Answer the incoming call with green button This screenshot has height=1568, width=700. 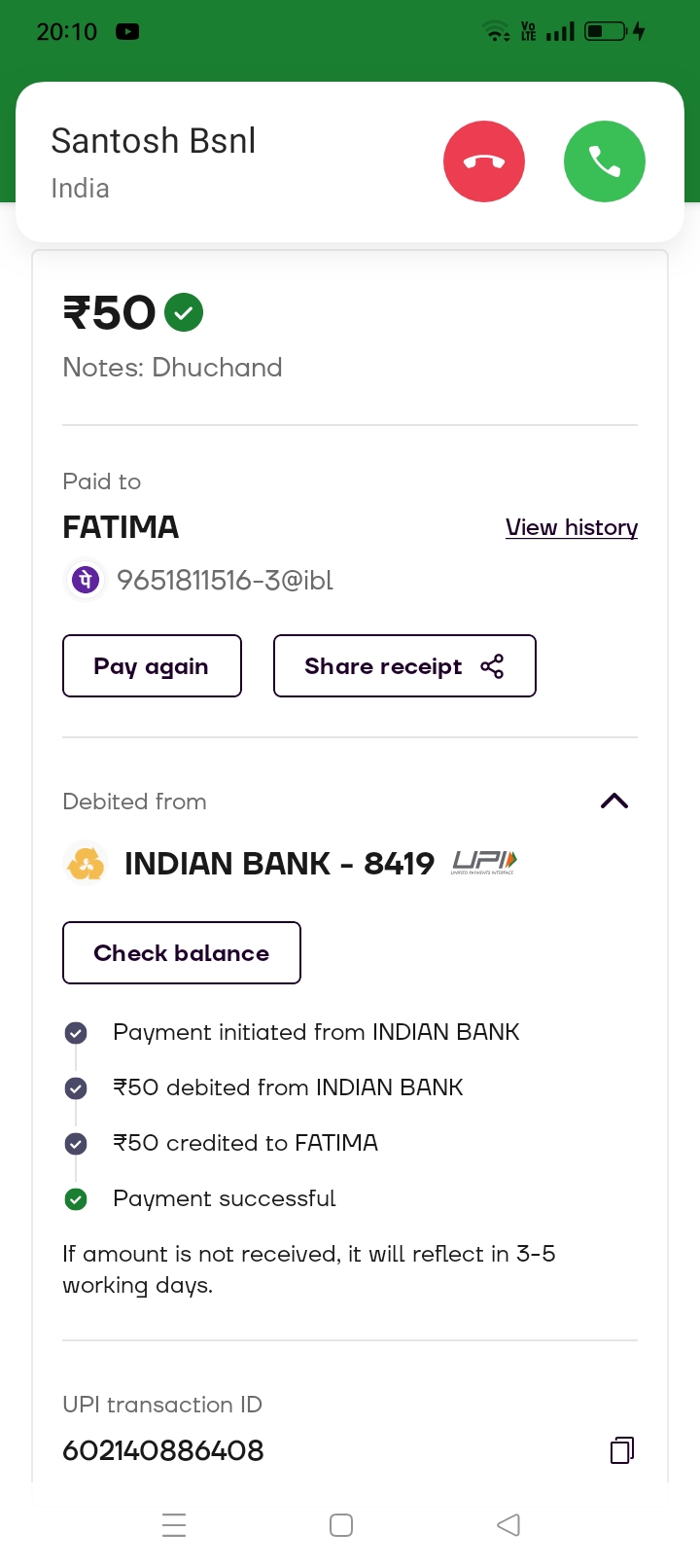[x=604, y=161]
